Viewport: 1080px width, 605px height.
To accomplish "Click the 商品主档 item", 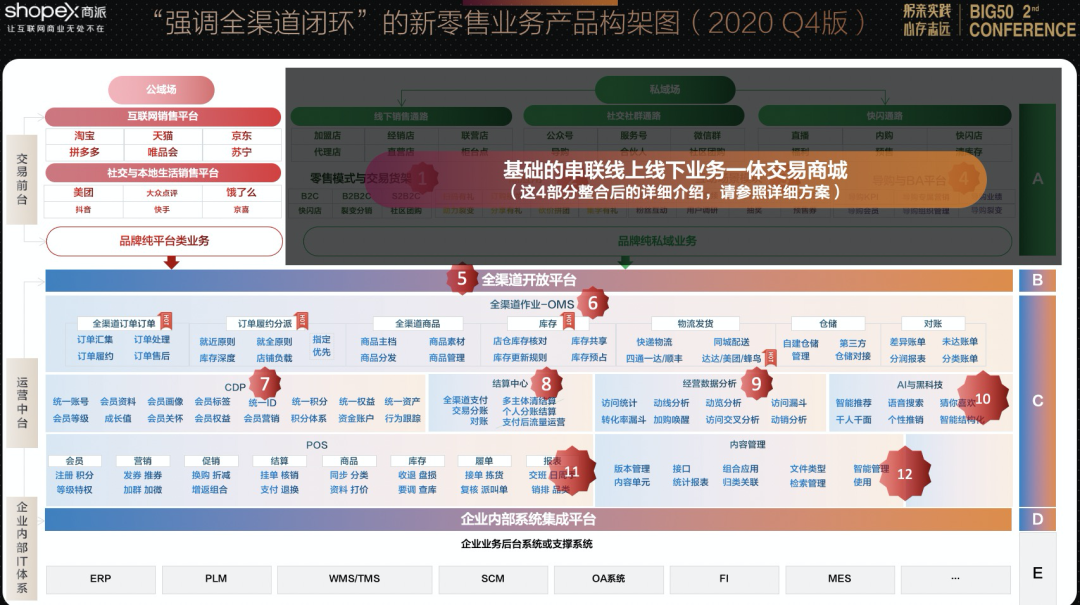I will coord(378,341).
